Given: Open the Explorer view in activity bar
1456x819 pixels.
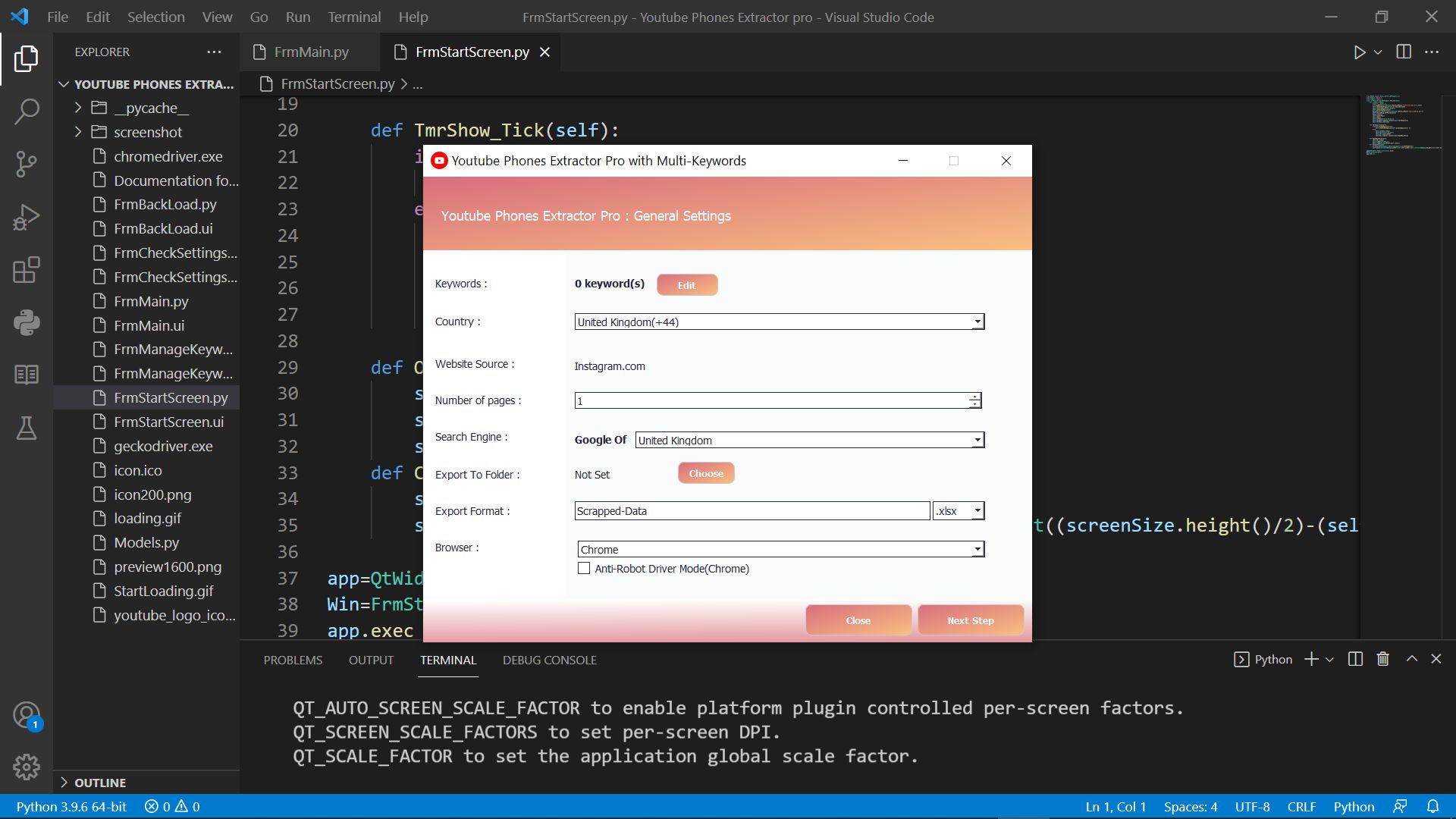Looking at the screenshot, I should tap(26, 58).
